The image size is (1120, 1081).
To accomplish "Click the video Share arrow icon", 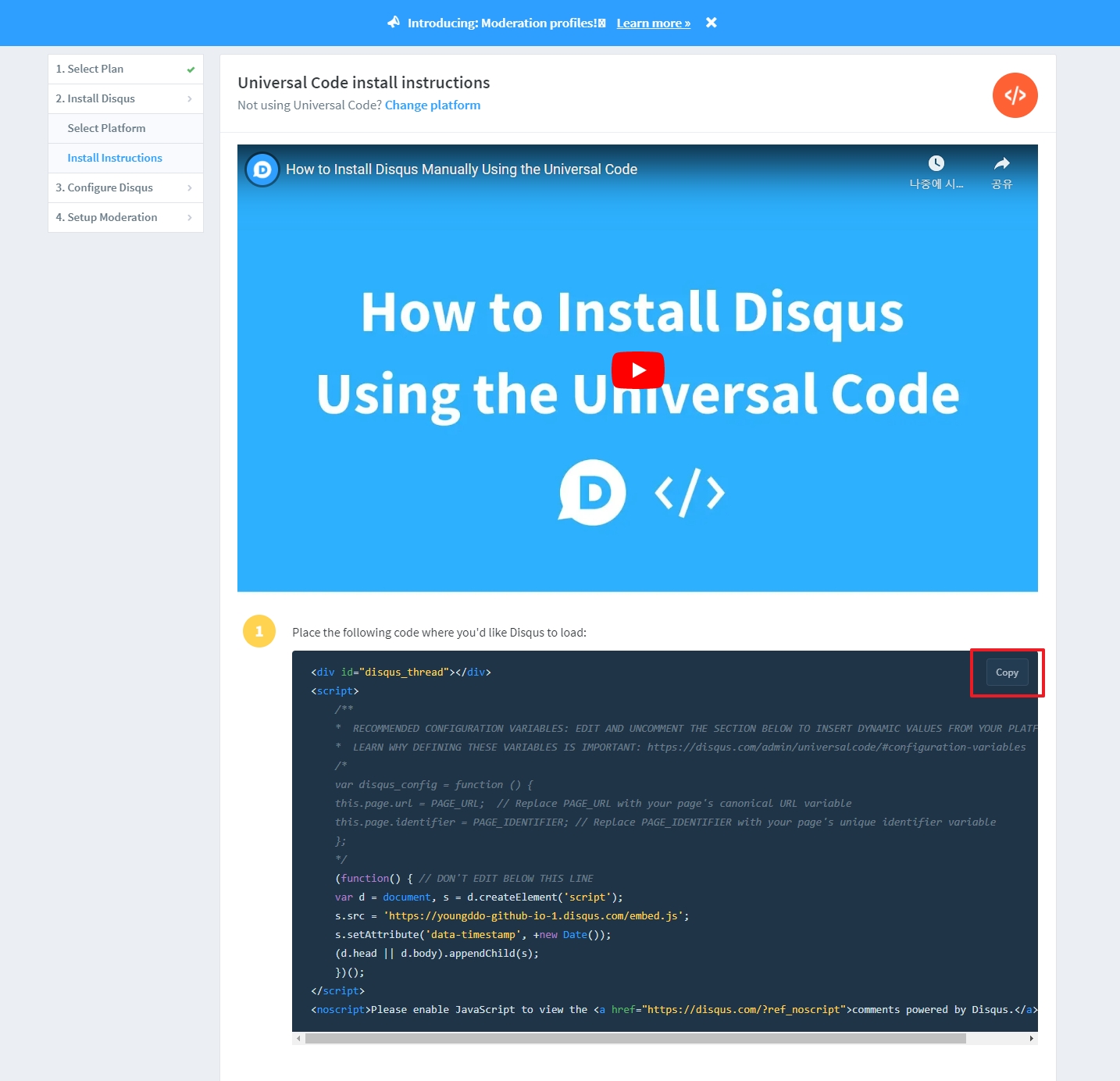I will pos(1001,163).
